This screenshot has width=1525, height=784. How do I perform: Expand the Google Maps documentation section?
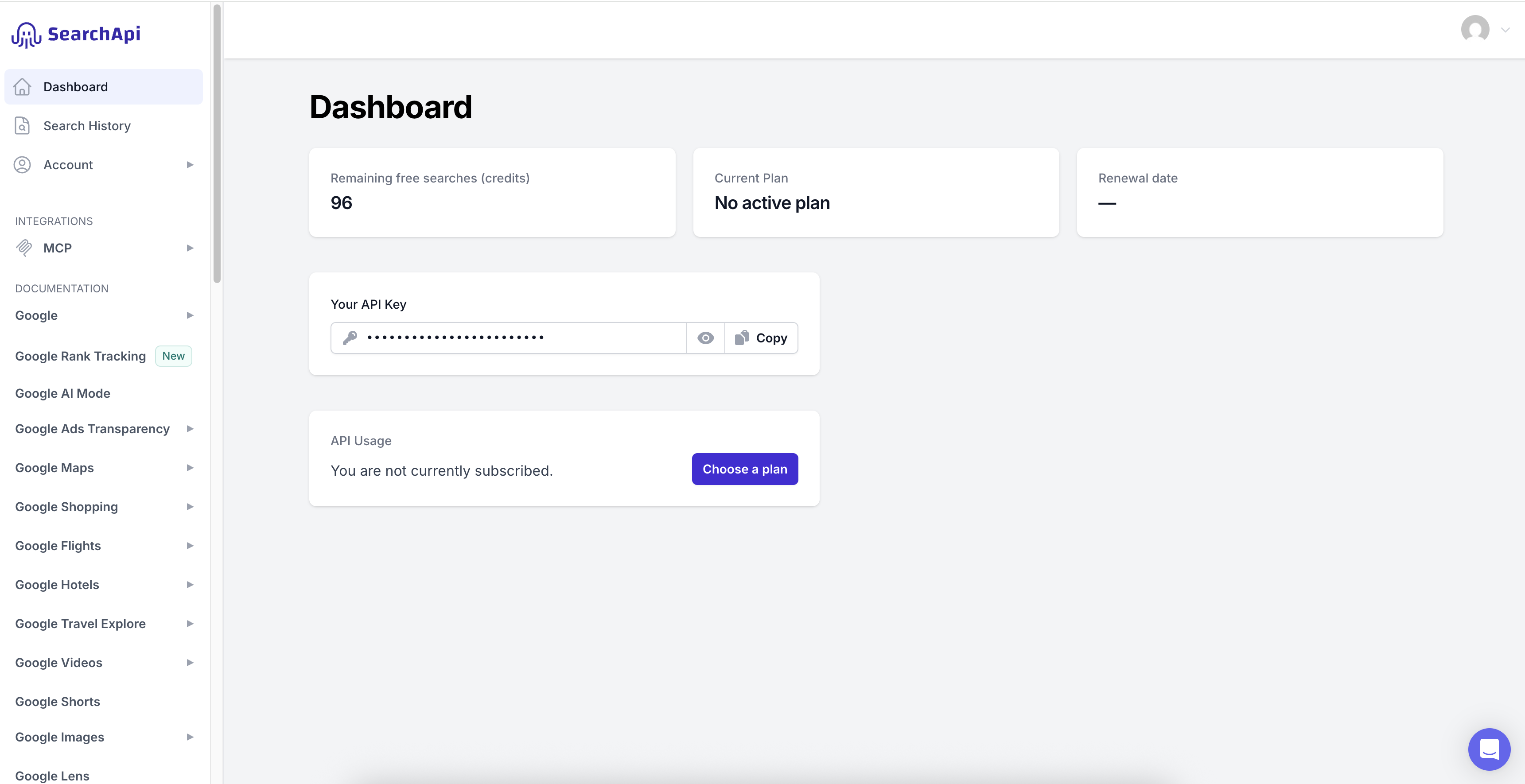tap(190, 468)
